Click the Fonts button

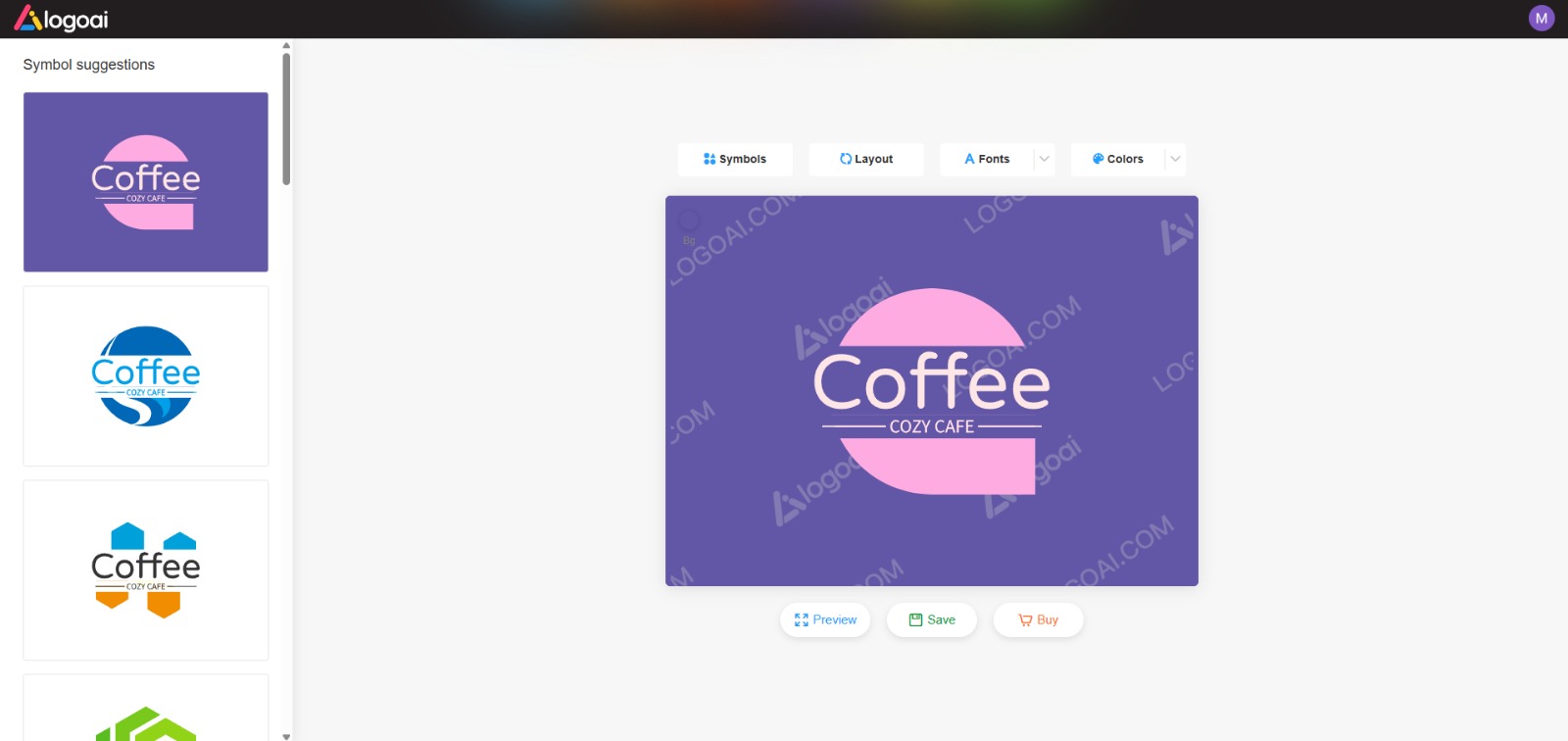point(987,159)
